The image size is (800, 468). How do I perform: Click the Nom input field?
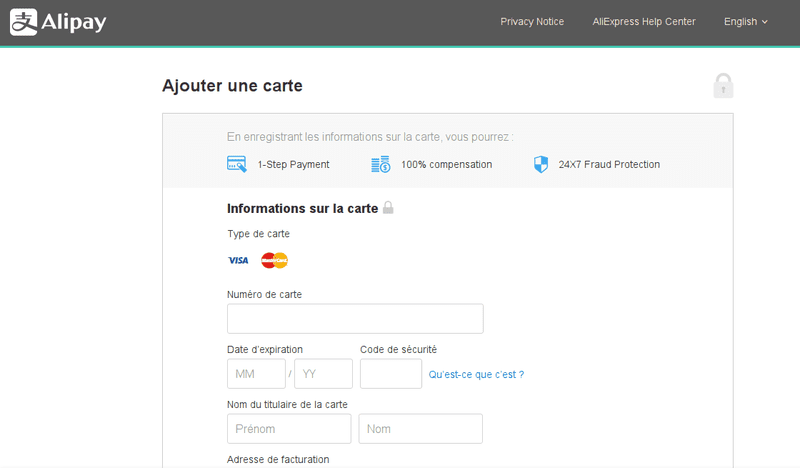coord(420,429)
